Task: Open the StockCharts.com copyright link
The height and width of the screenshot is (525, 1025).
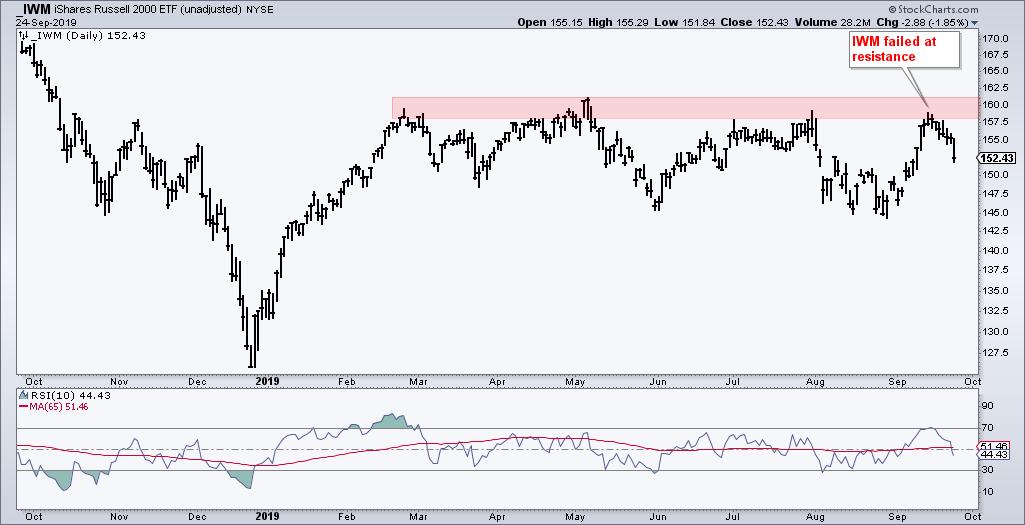Action: pos(933,9)
